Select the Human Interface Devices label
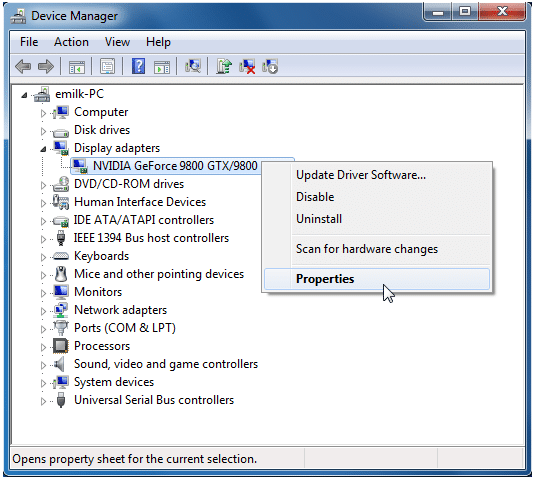Image resolution: width=535 pixels, height=483 pixels. pyautogui.click(x=140, y=202)
